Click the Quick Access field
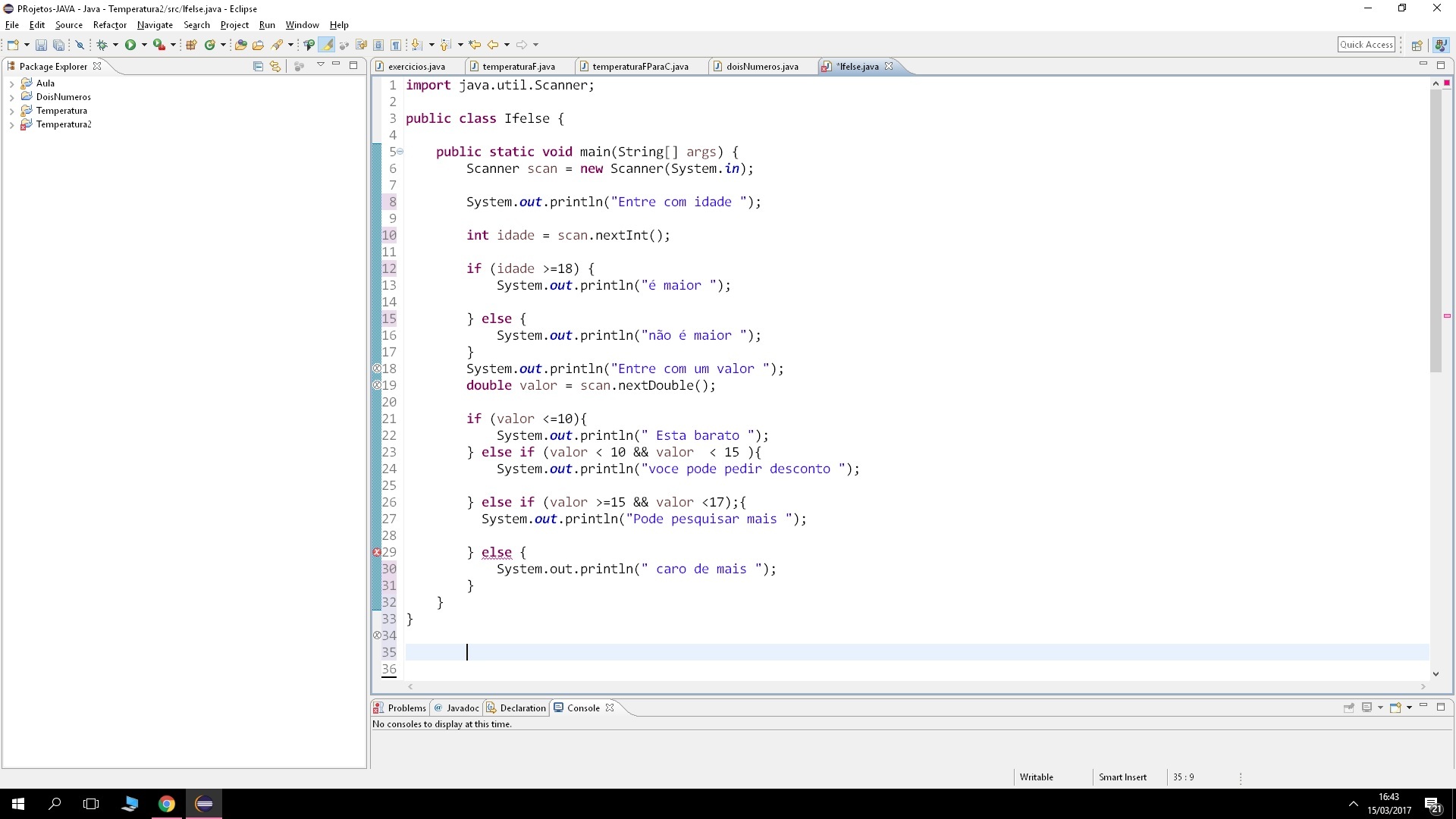The height and width of the screenshot is (819, 1456). point(1366,45)
